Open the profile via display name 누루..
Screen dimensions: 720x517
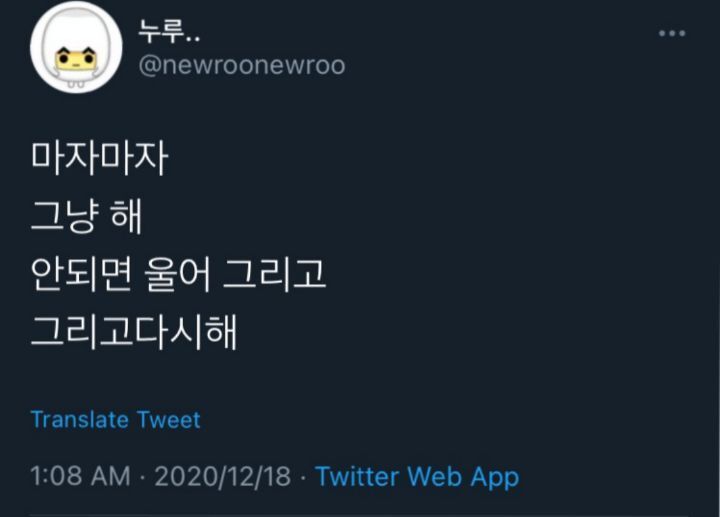coord(169,33)
